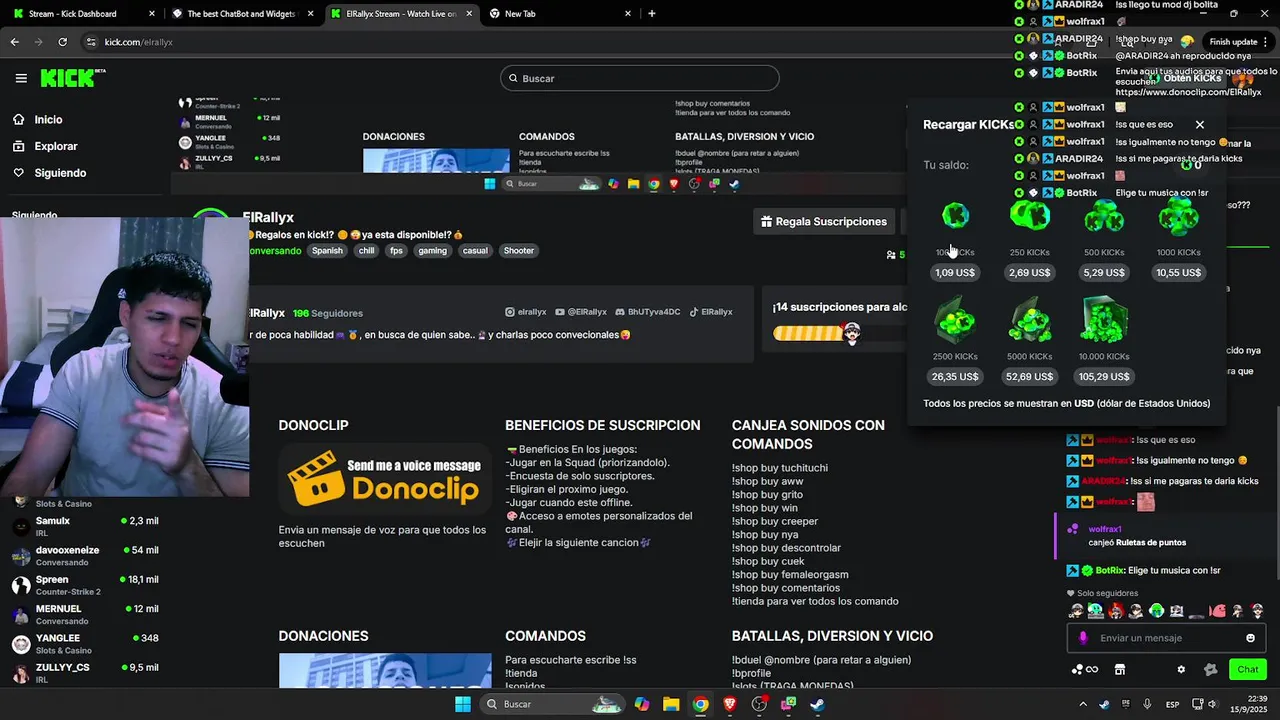Switch to the New Tab browser tab

pos(560,14)
